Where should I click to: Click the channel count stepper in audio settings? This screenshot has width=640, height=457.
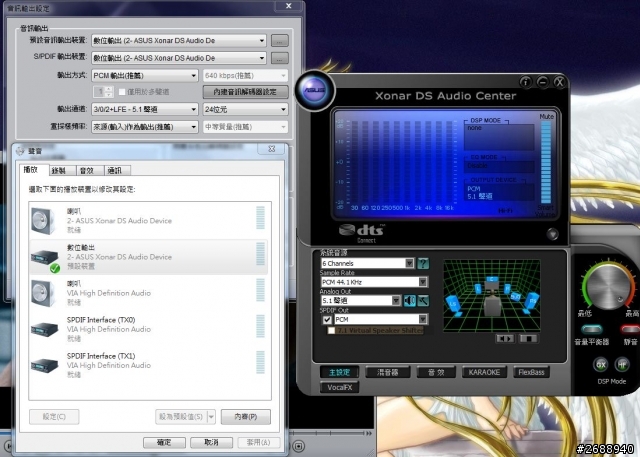point(103,92)
